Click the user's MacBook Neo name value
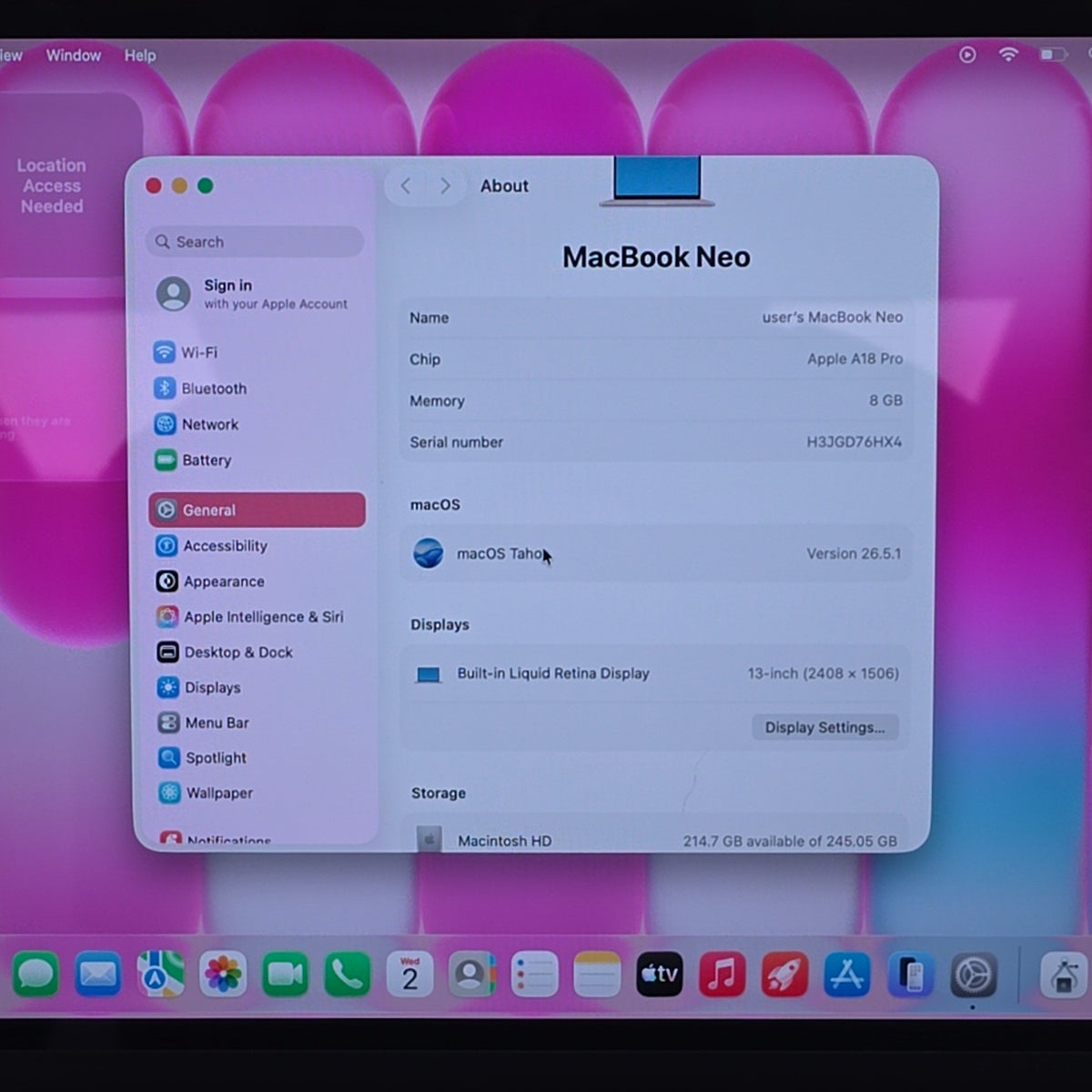Image resolution: width=1092 pixels, height=1092 pixels. pyautogui.click(x=833, y=318)
